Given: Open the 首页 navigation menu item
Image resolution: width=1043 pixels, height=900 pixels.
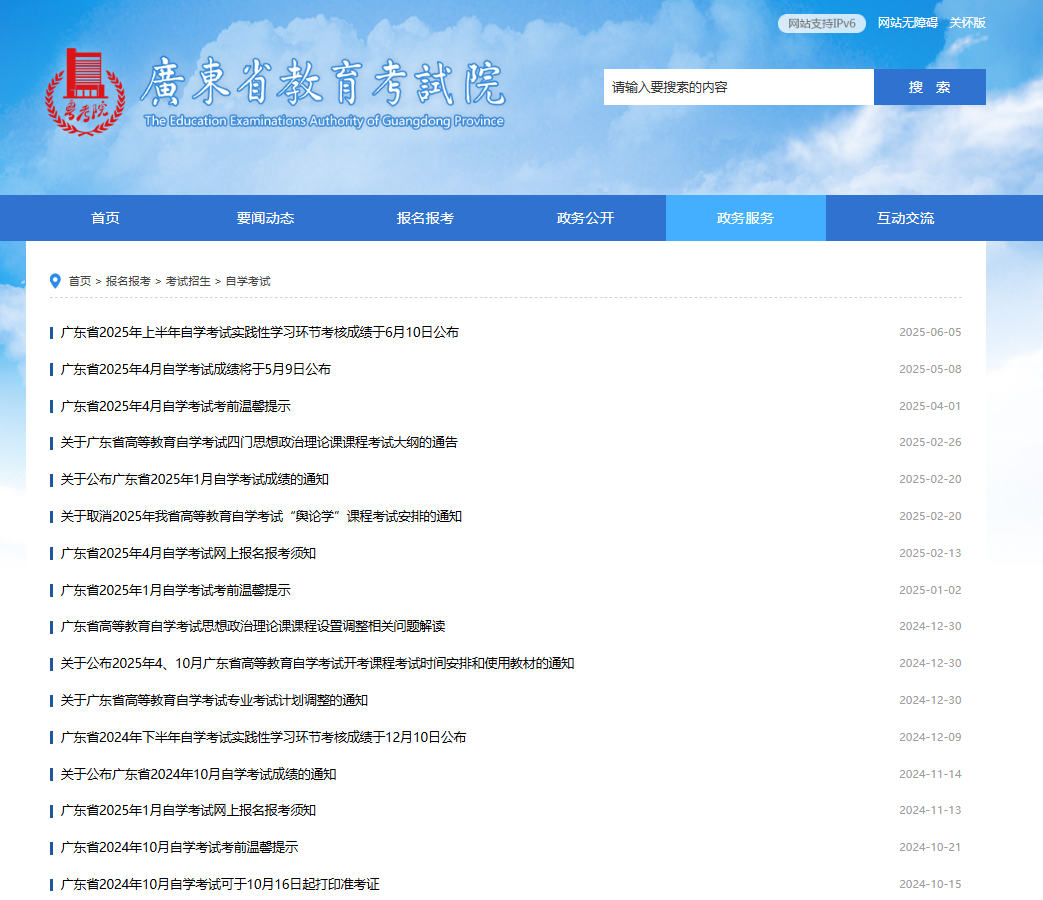Looking at the screenshot, I should pos(105,218).
